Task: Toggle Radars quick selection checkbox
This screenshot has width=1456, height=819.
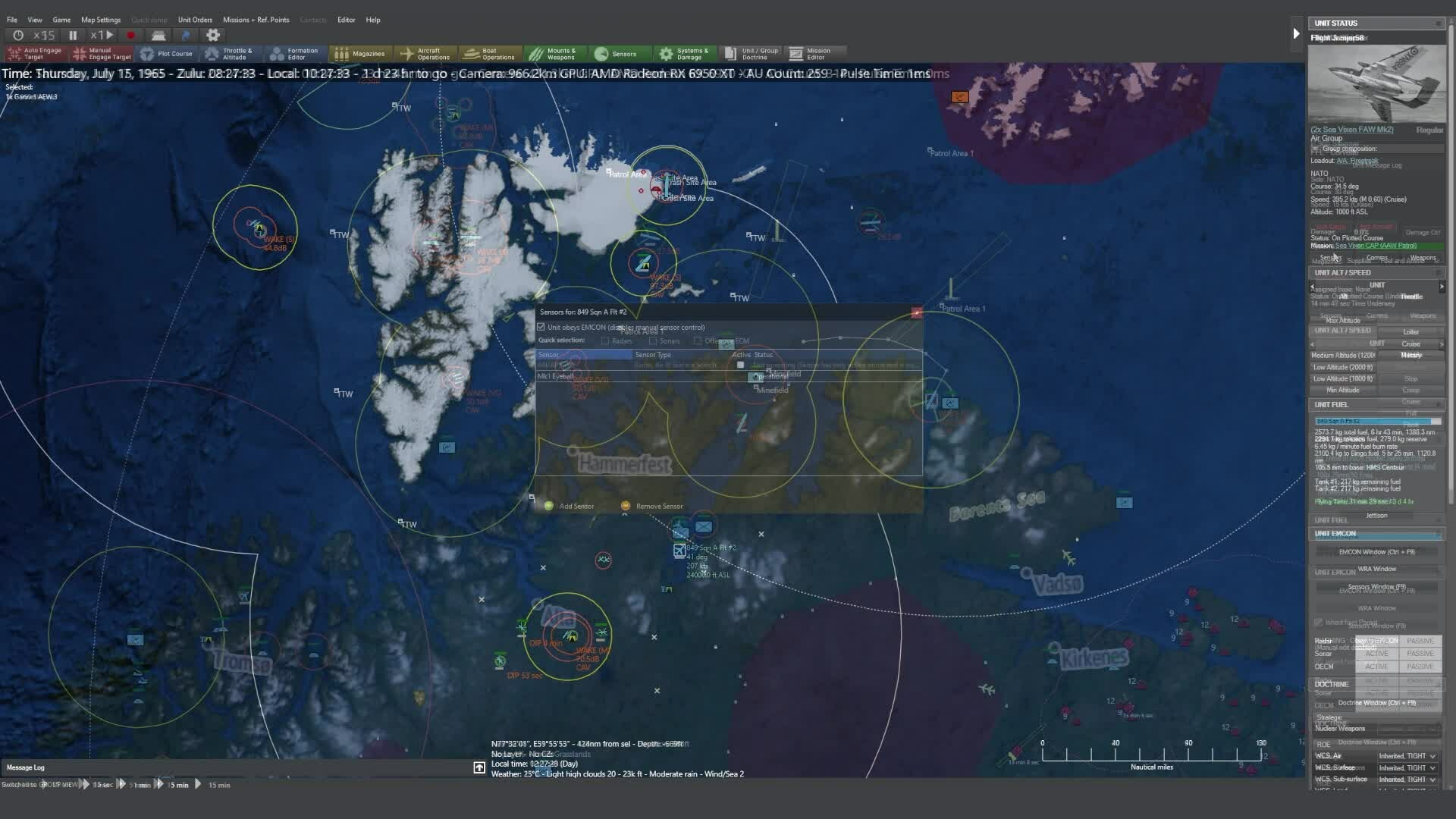Action: (x=605, y=340)
